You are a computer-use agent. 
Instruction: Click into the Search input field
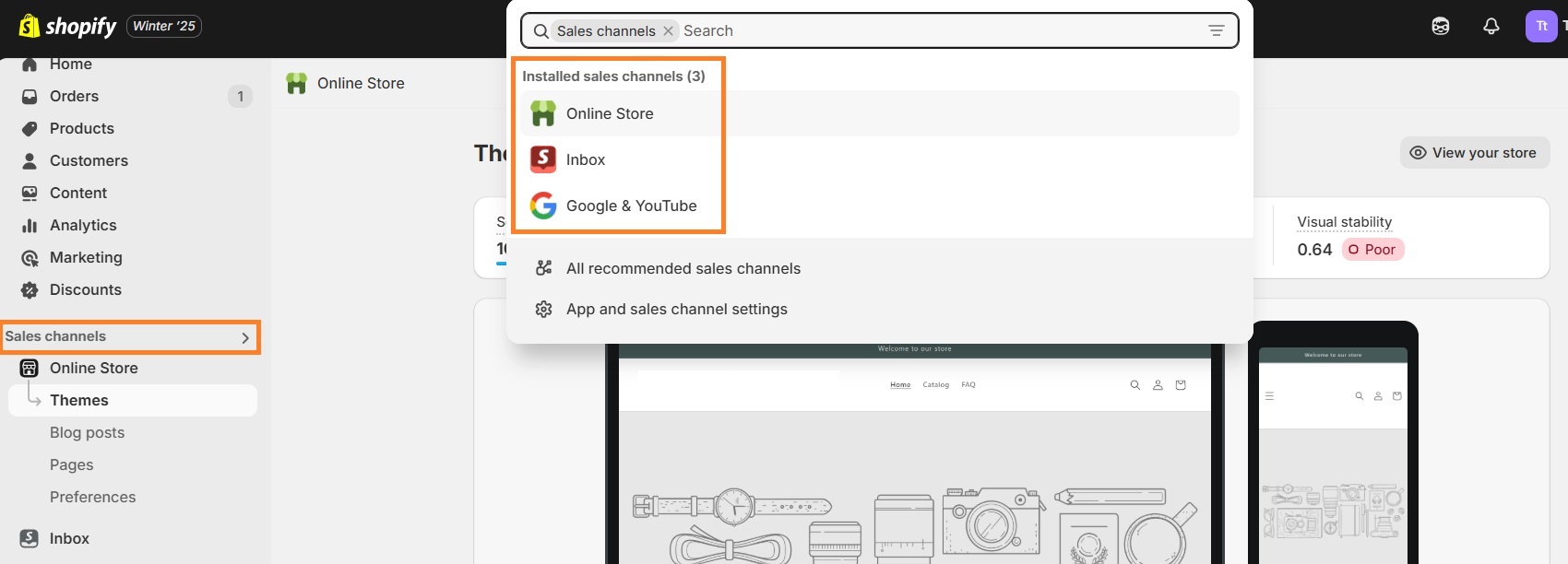pos(941,30)
